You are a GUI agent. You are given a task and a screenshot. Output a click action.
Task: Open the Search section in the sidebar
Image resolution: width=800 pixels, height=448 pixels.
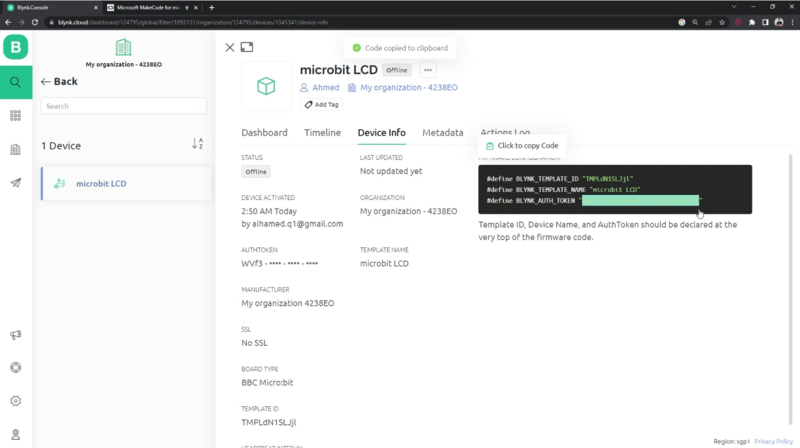16,82
